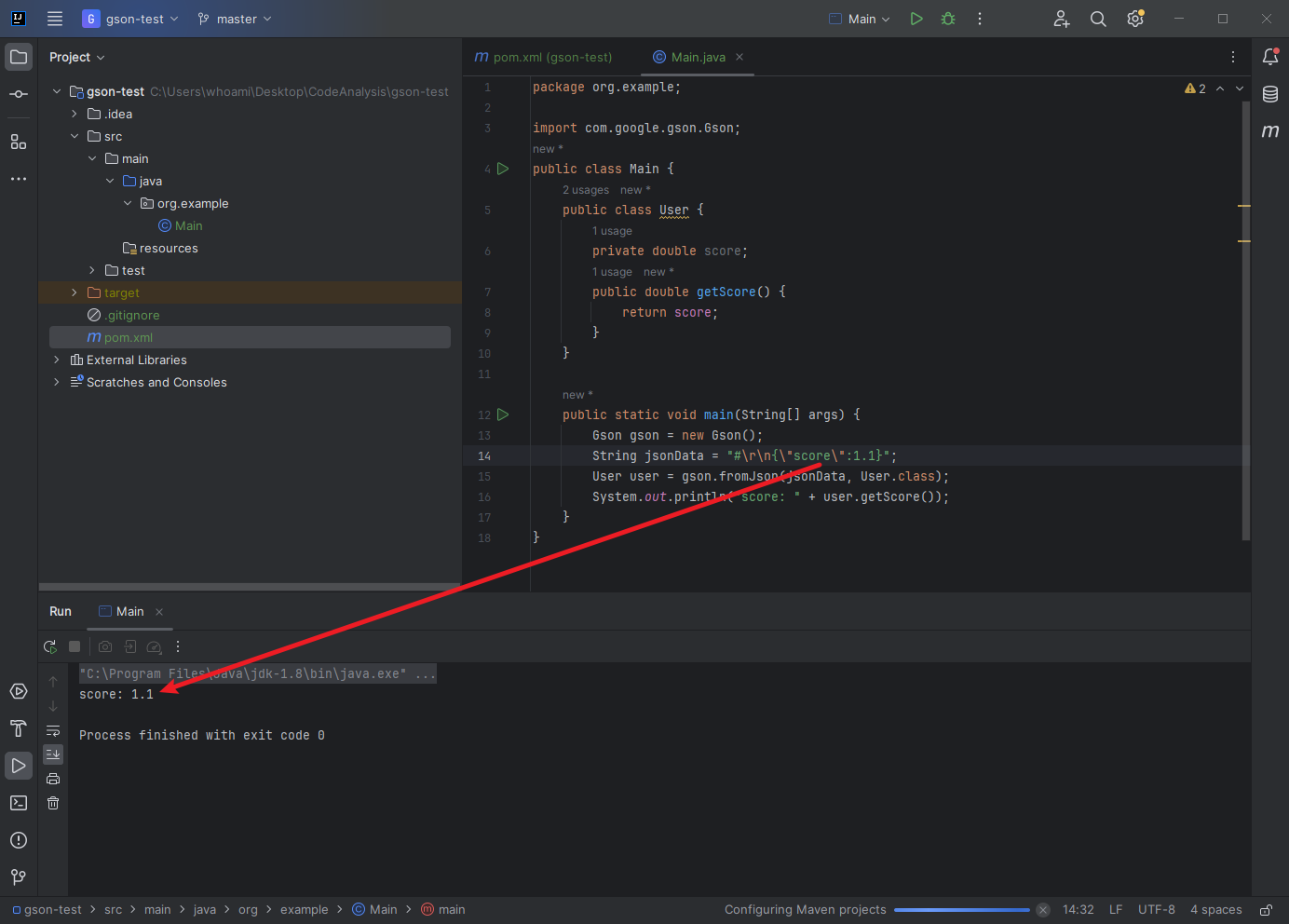The height and width of the screenshot is (924, 1289).
Task: Toggle soft-wrap in Run console
Action: (53, 730)
